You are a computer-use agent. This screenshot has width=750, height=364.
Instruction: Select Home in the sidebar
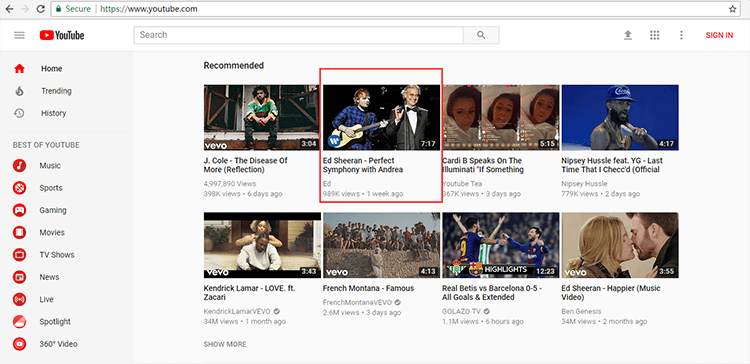point(52,68)
